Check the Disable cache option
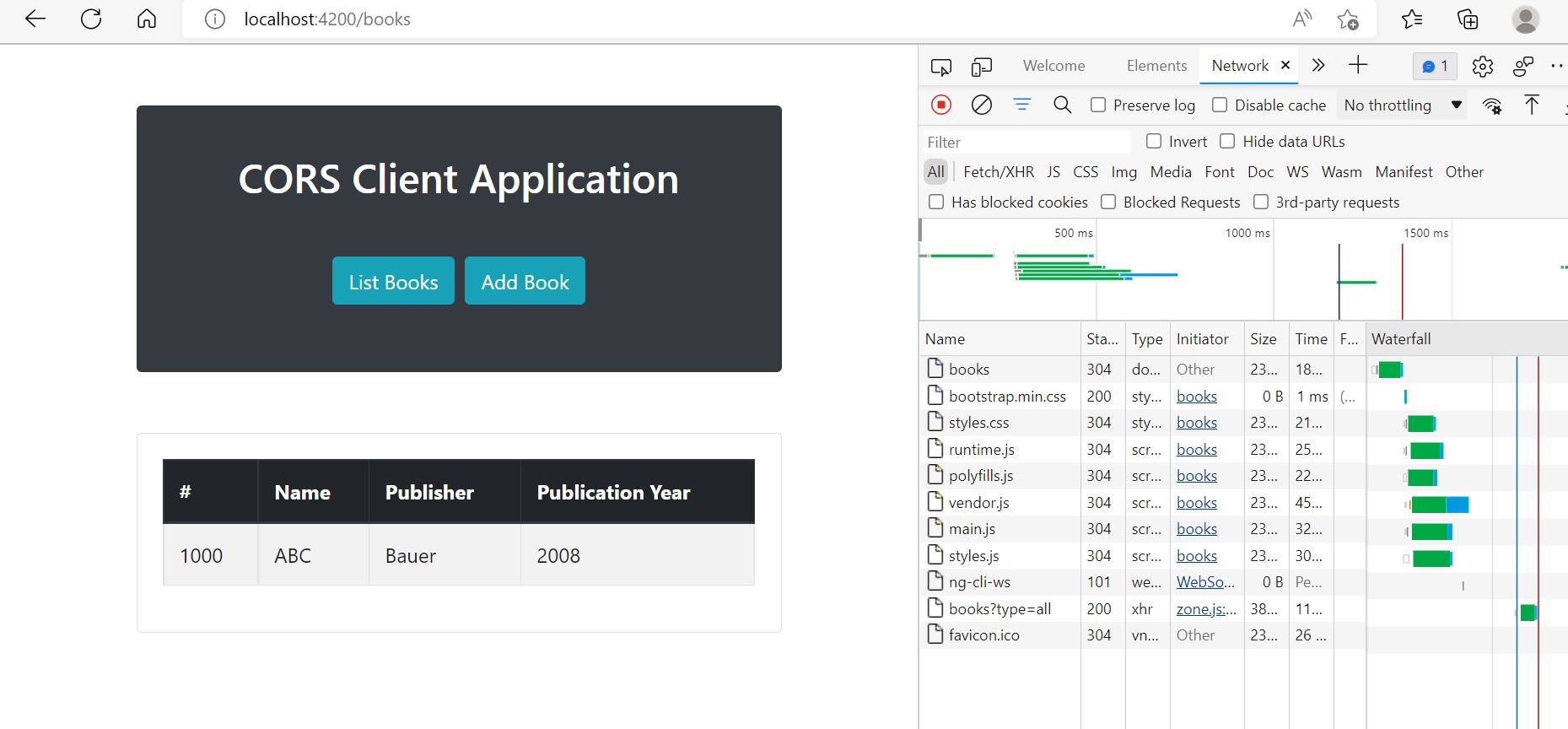Viewport: 1568px width, 729px height. coord(1220,105)
